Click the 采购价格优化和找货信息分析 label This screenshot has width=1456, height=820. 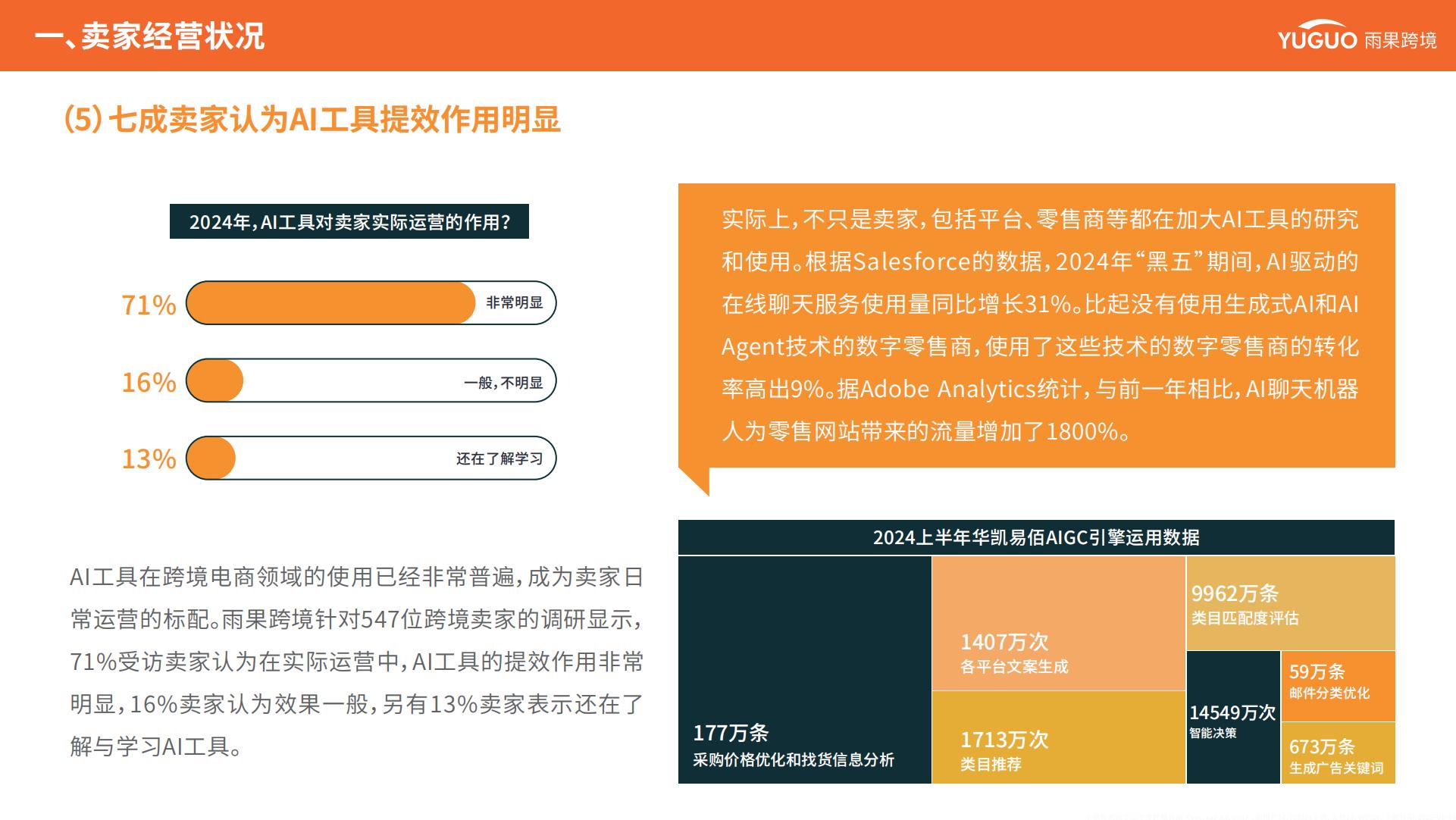coord(794,759)
